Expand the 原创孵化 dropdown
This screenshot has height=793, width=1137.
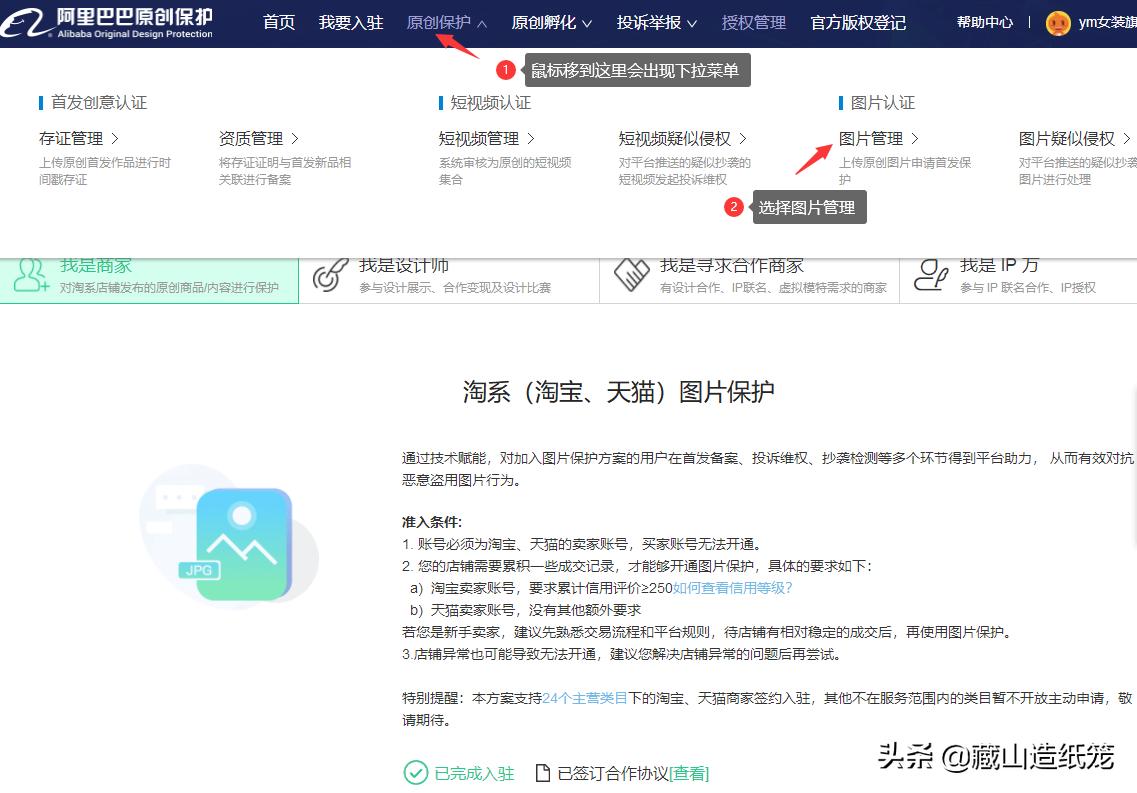[x=545, y=22]
